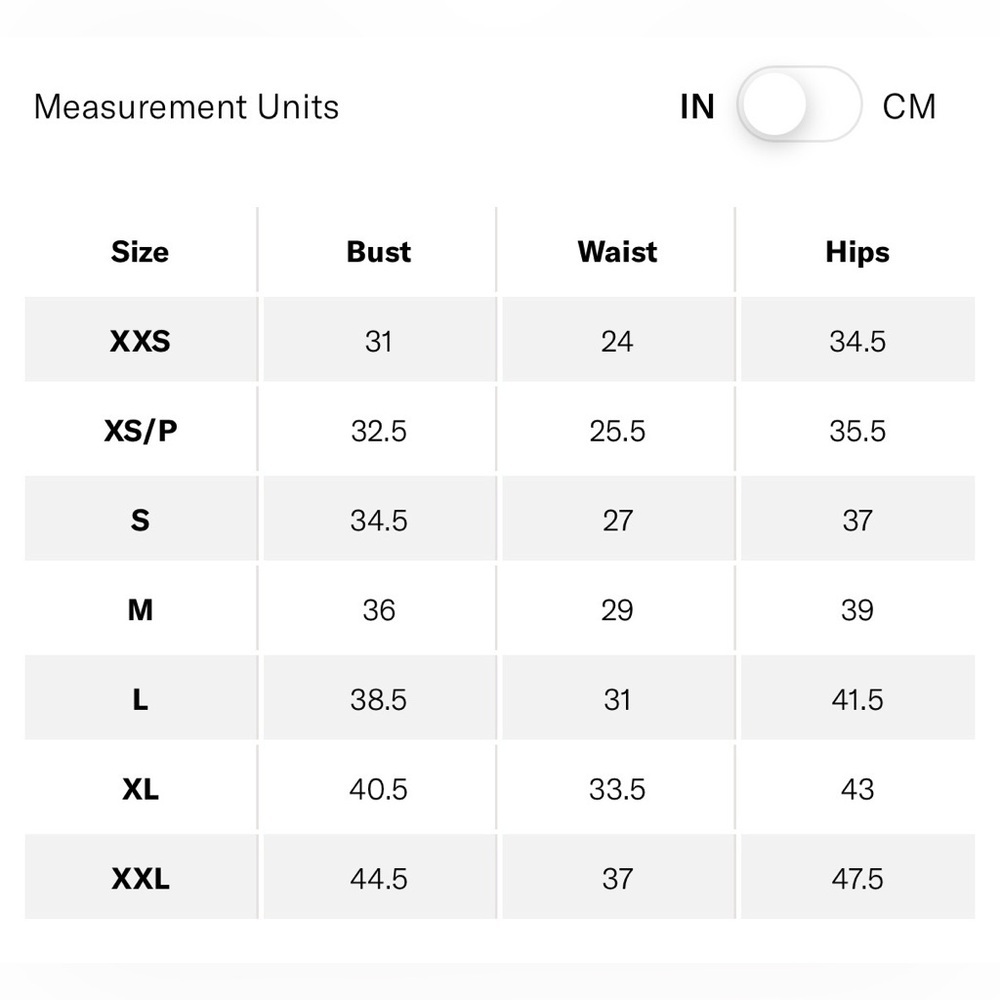This screenshot has width=1000, height=1000.
Task: Click the Size column header
Action: 140,252
